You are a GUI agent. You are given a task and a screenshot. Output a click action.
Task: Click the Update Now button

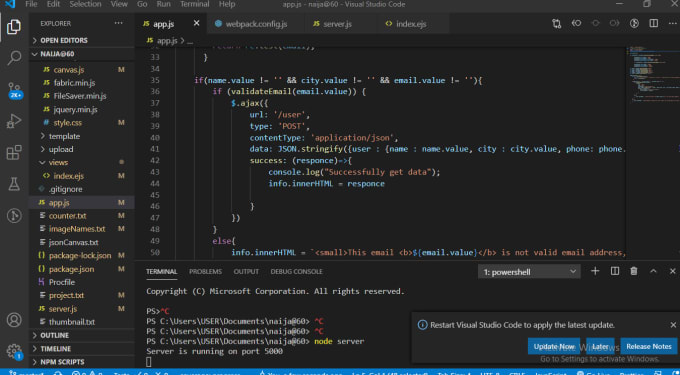pos(554,346)
